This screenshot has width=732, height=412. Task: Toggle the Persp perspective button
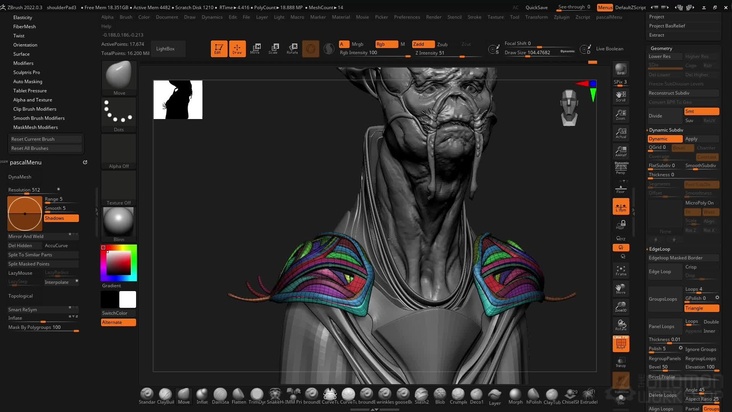pos(620,169)
